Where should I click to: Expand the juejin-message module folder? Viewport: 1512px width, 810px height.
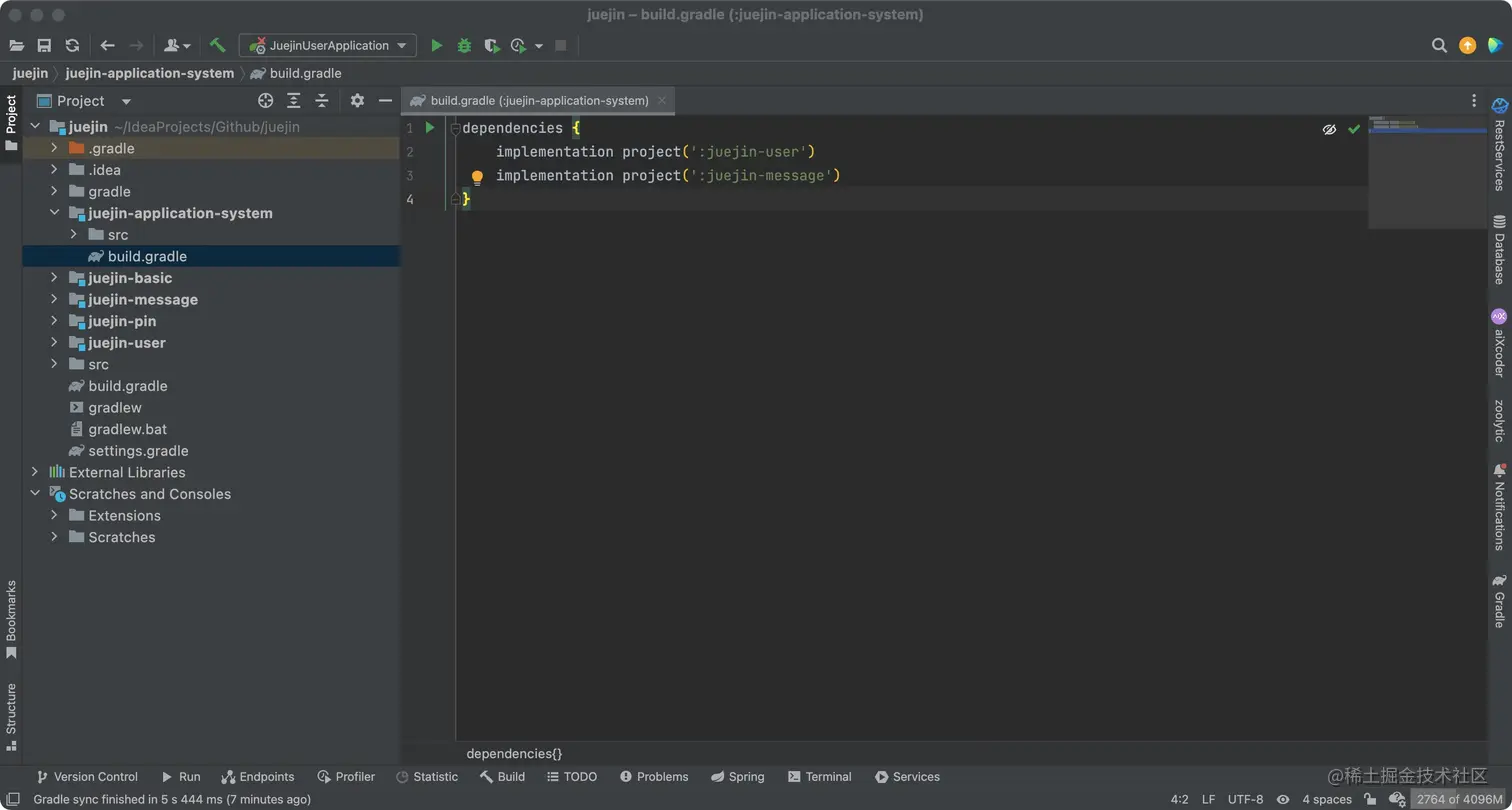click(x=54, y=299)
